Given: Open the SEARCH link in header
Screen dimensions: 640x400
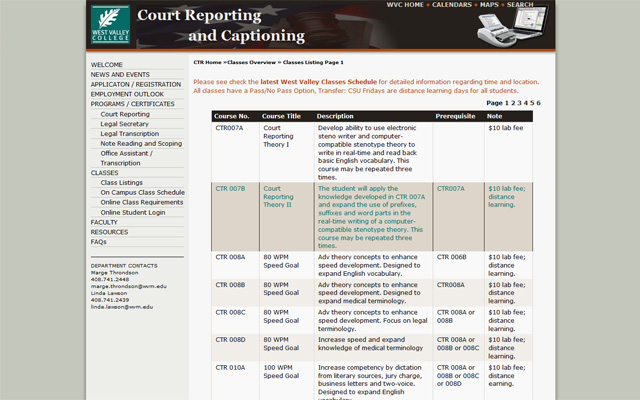Looking at the screenshot, I should pyautogui.click(x=520, y=5).
